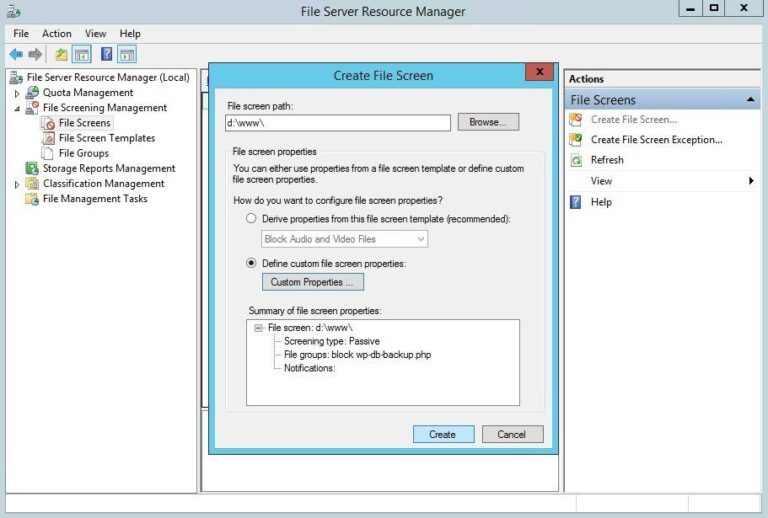
Task: Click the File Management Tasks icon
Action: coord(32,198)
